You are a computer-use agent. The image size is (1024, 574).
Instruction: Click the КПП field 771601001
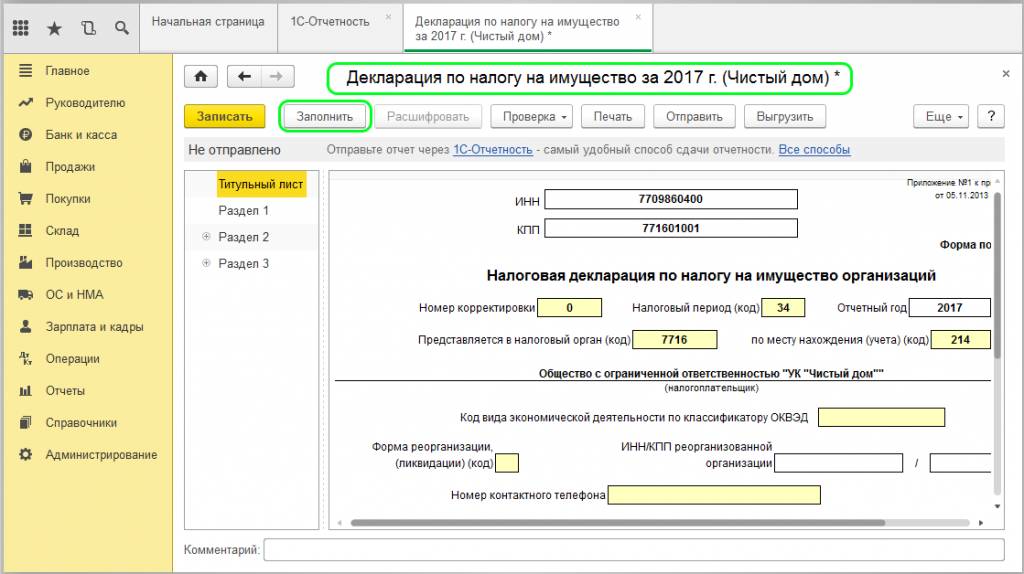(x=671, y=228)
